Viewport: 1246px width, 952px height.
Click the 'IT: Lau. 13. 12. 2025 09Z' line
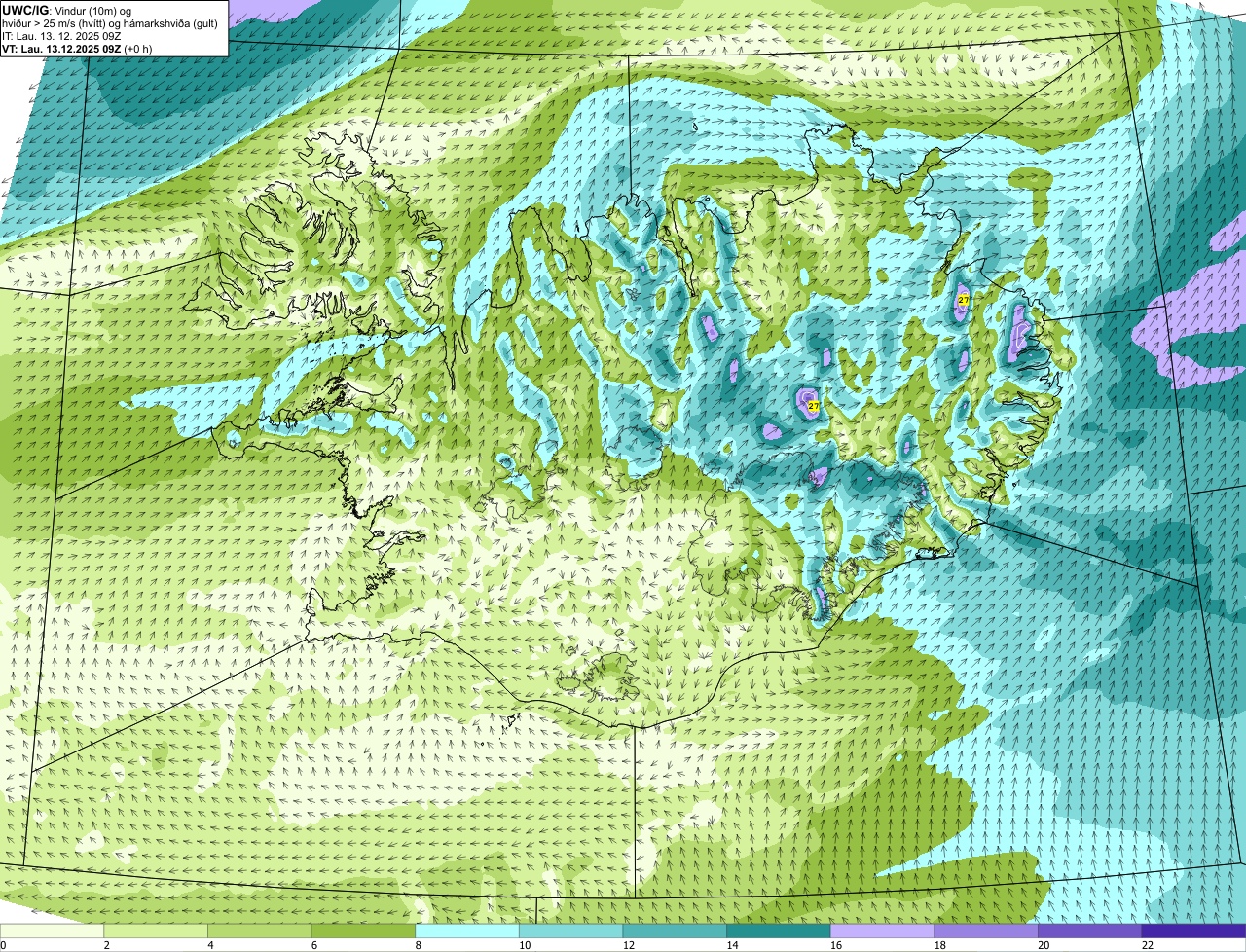pos(61,36)
